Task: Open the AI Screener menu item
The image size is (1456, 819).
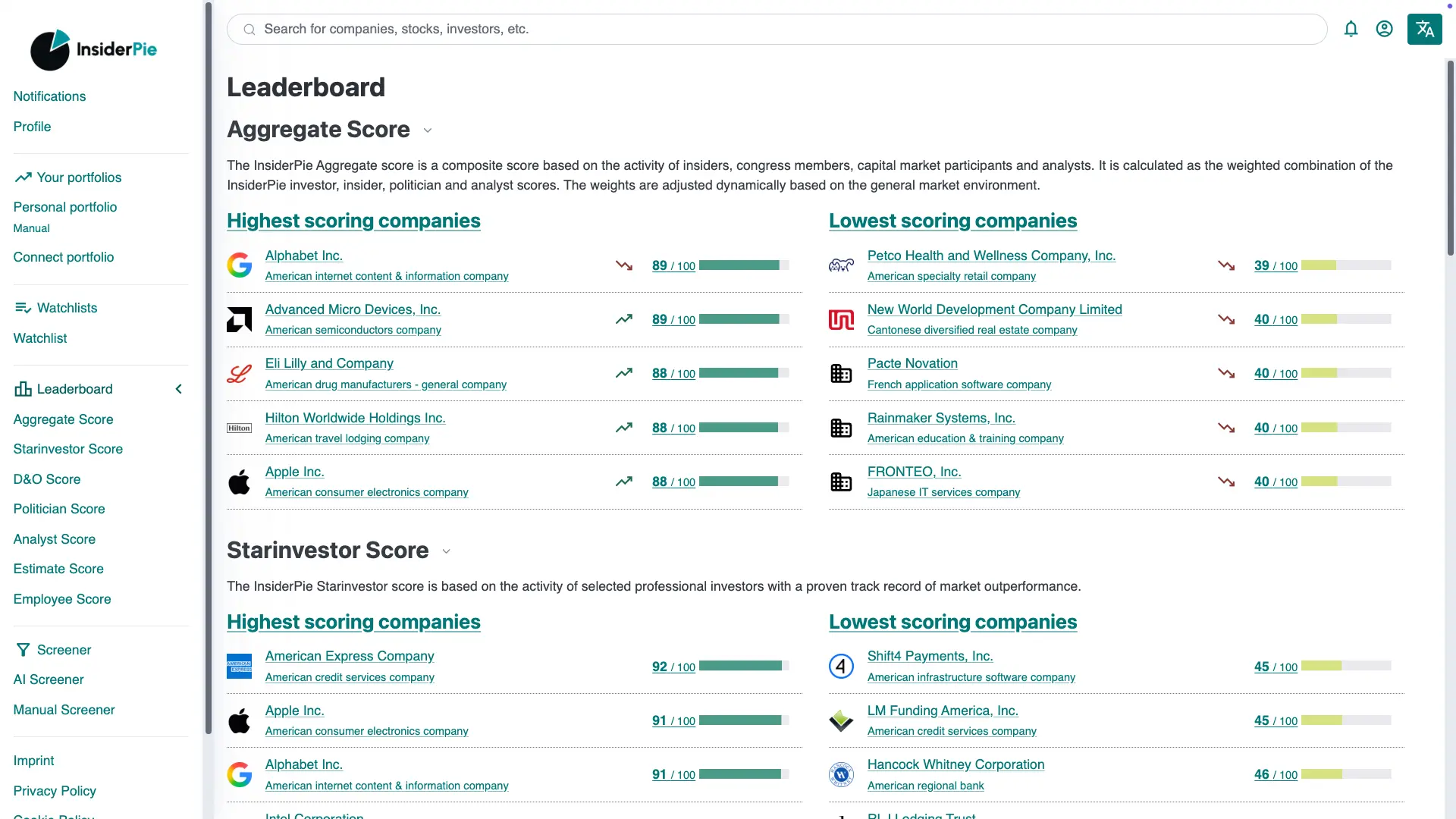Action: click(x=49, y=679)
